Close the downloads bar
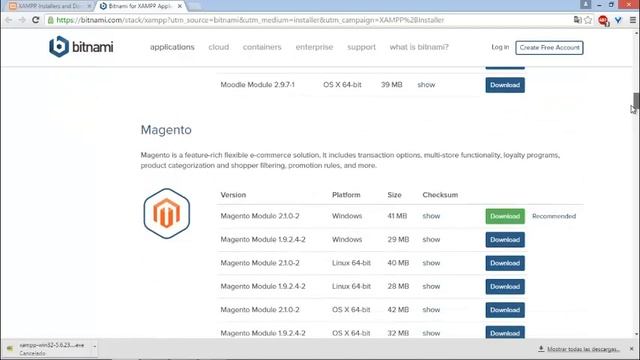Screen dimensions: 640x360 click(631, 349)
